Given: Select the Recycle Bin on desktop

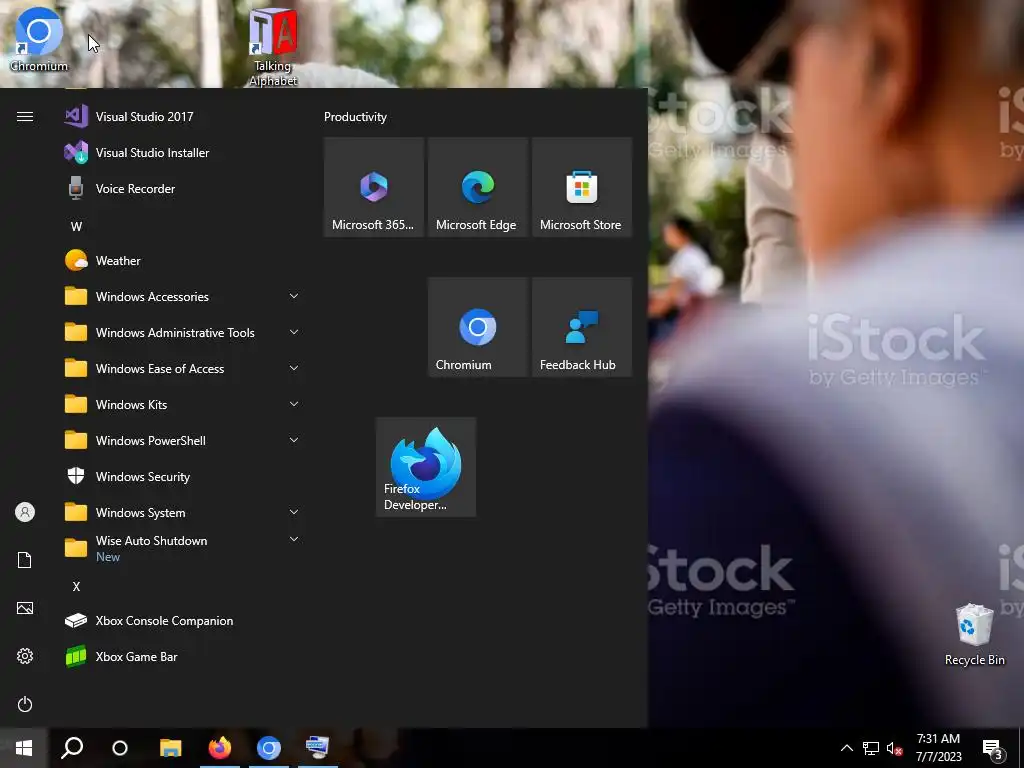Looking at the screenshot, I should [974, 635].
